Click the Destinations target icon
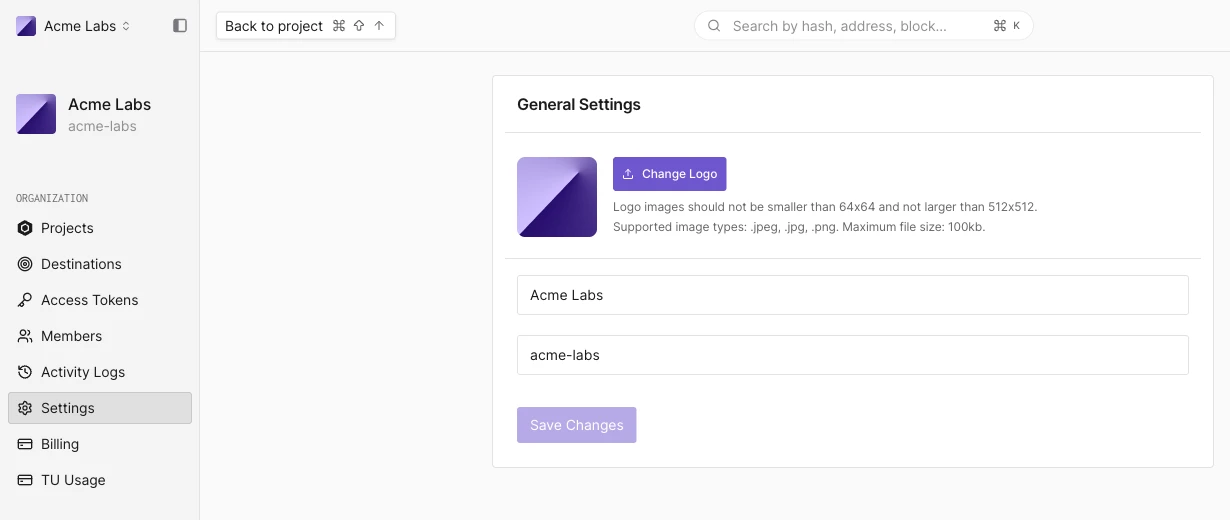1230x520 pixels. click(x=25, y=264)
